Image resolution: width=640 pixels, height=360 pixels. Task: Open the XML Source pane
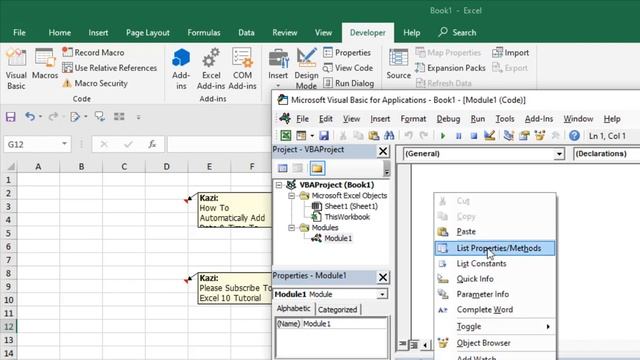point(398,64)
